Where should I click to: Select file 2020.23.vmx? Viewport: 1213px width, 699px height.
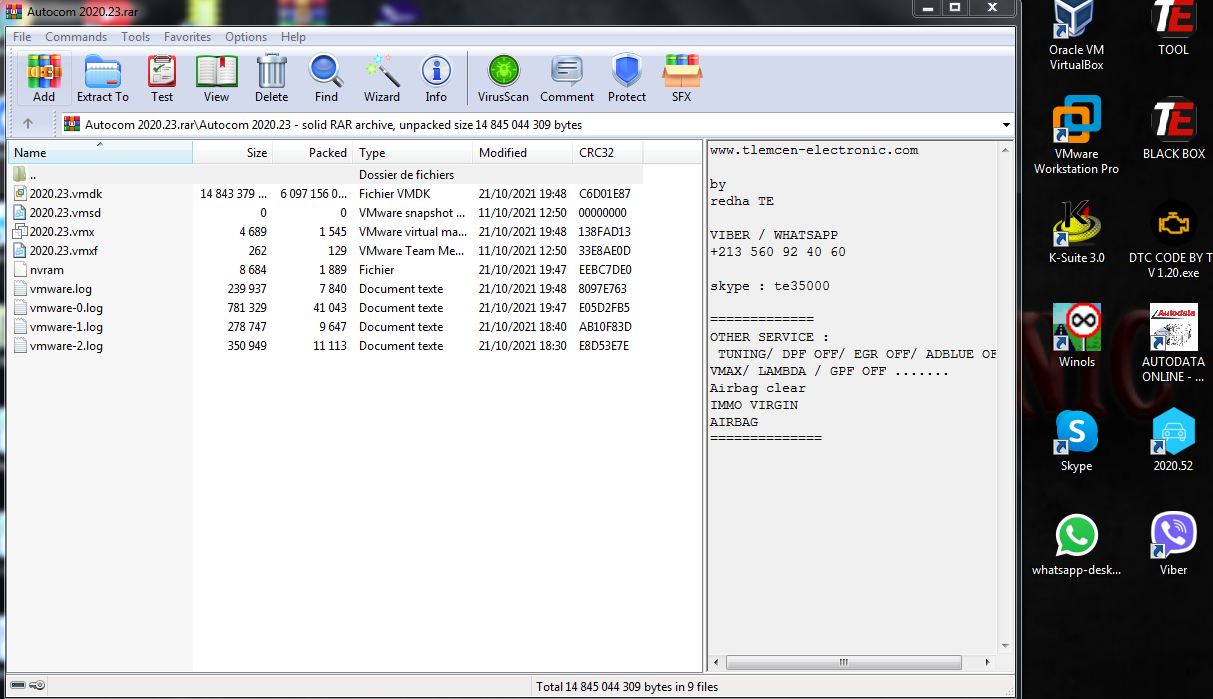tap(325, 232)
